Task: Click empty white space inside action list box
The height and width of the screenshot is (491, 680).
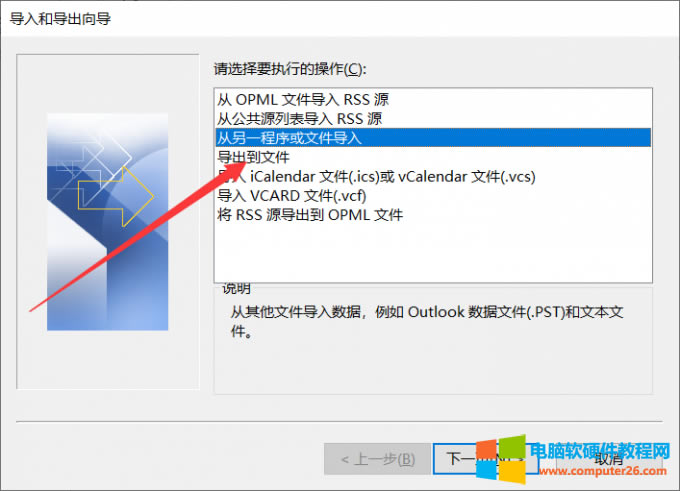Action: [x=433, y=252]
